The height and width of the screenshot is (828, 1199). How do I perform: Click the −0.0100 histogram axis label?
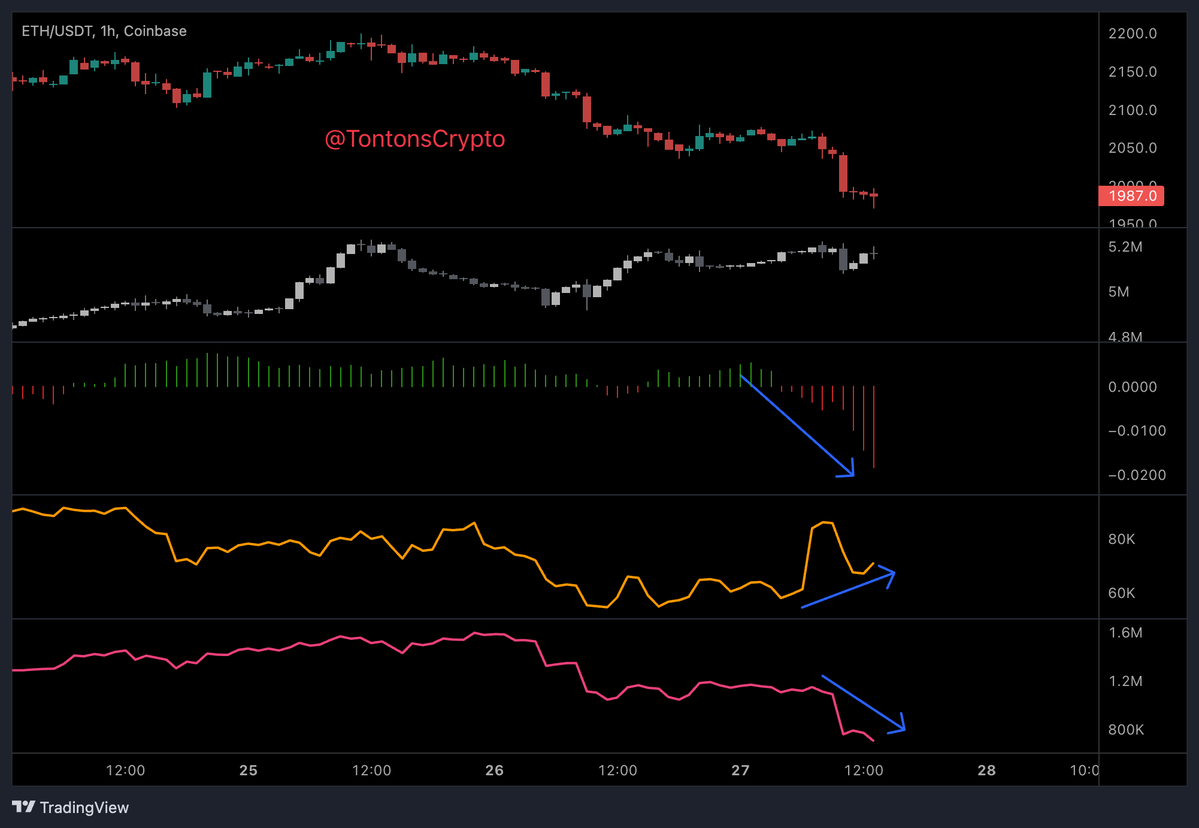(1136, 430)
